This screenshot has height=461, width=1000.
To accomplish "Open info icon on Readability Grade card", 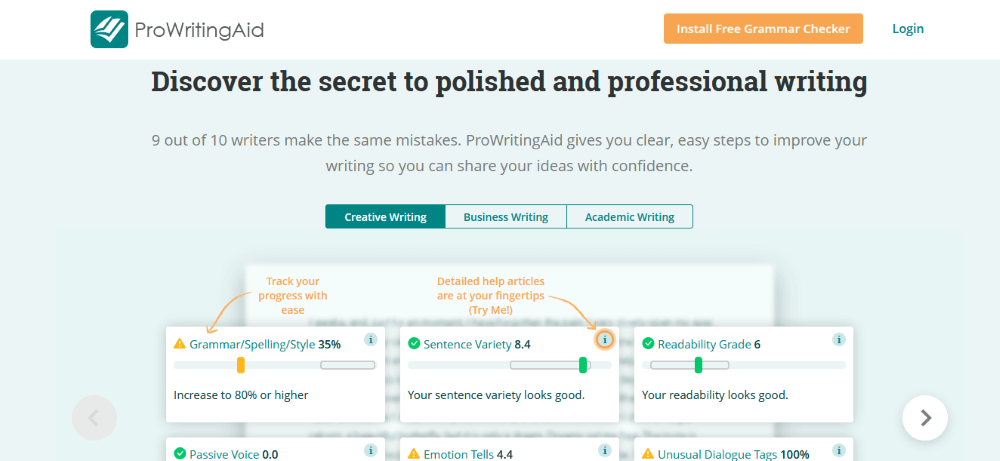I will 839,340.
